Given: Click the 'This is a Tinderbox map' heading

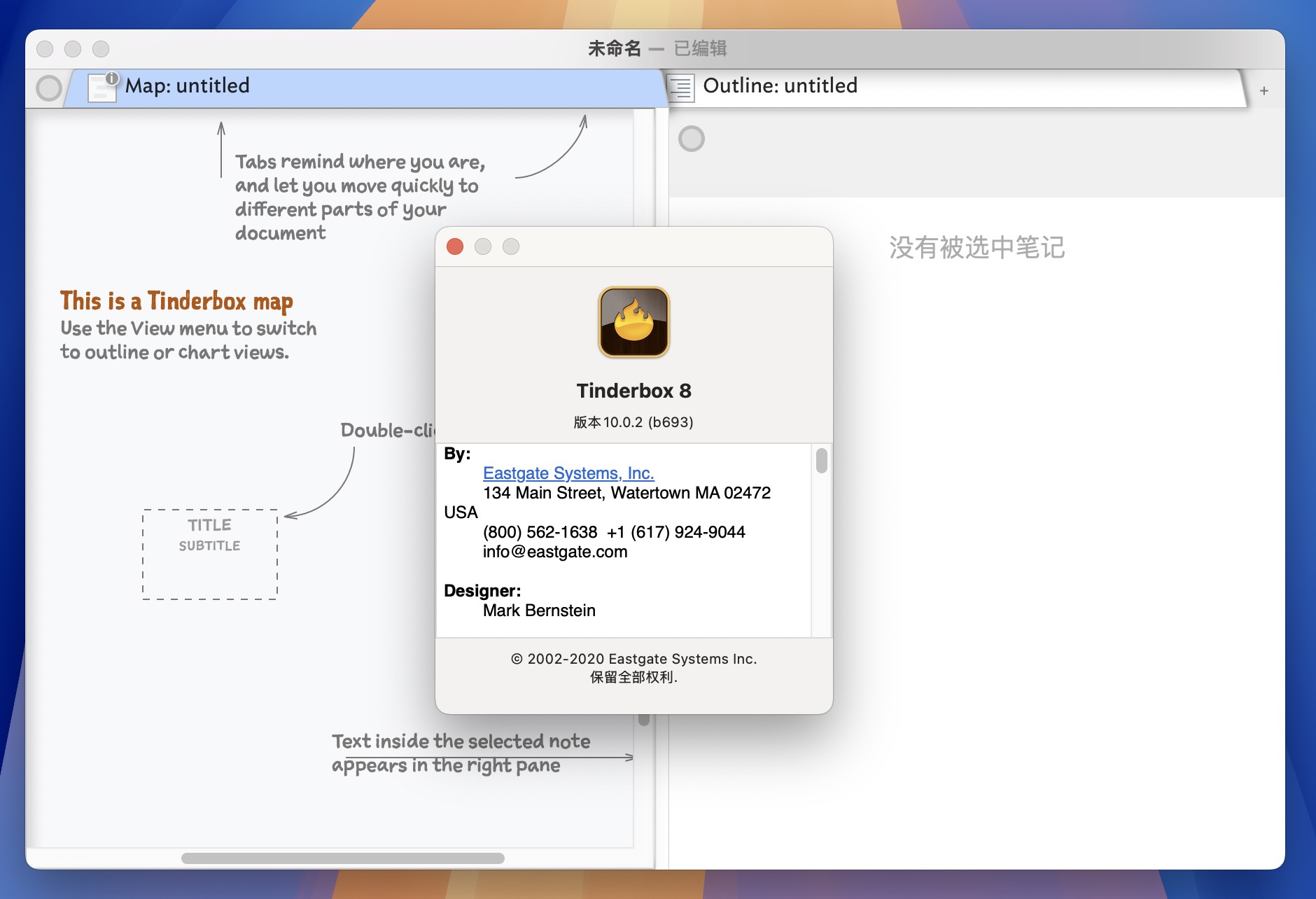Looking at the screenshot, I should pyautogui.click(x=176, y=301).
